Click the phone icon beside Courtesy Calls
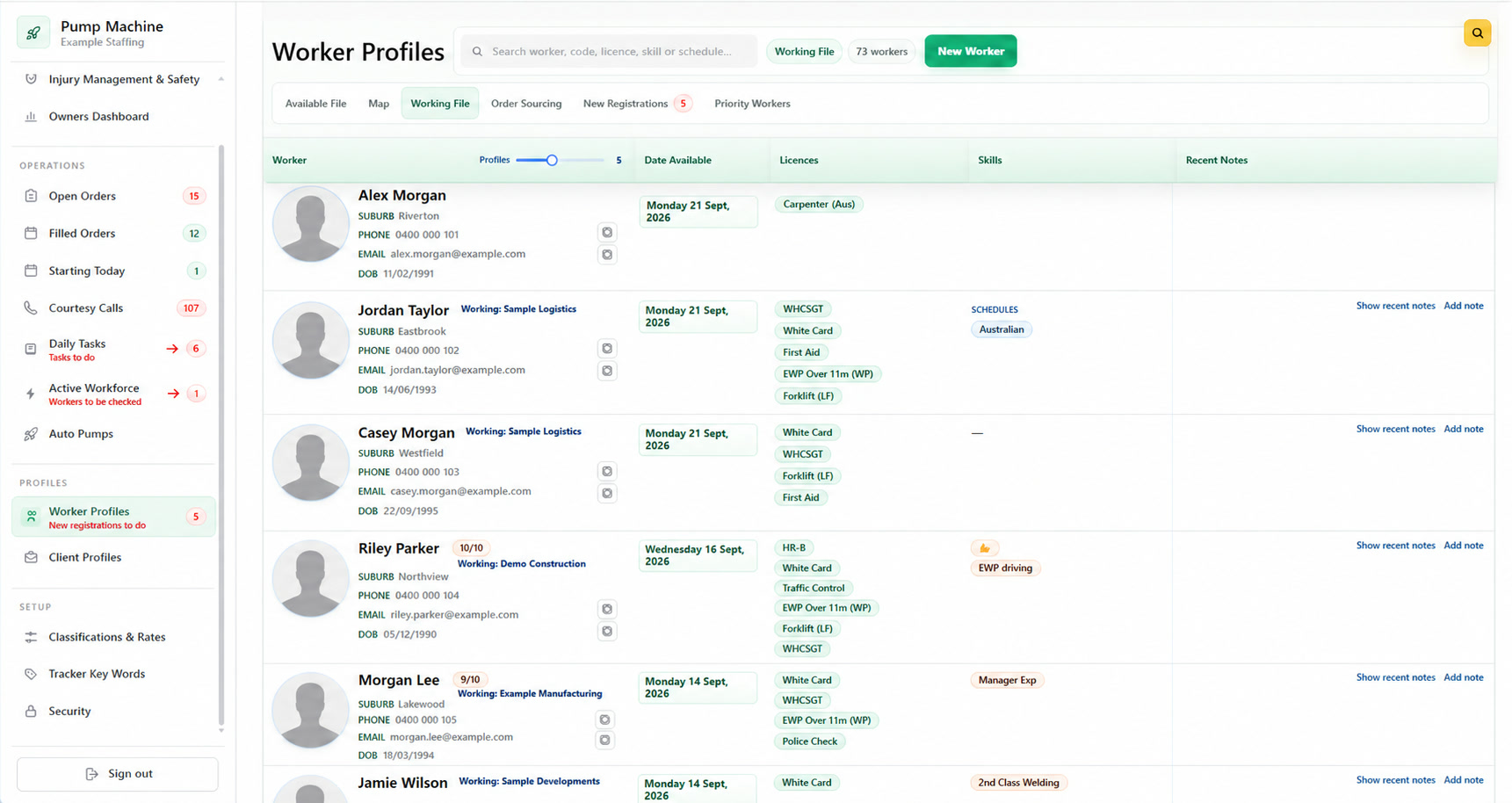The height and width of the screenshot is (803, 1512). click(x=31, y=307)
